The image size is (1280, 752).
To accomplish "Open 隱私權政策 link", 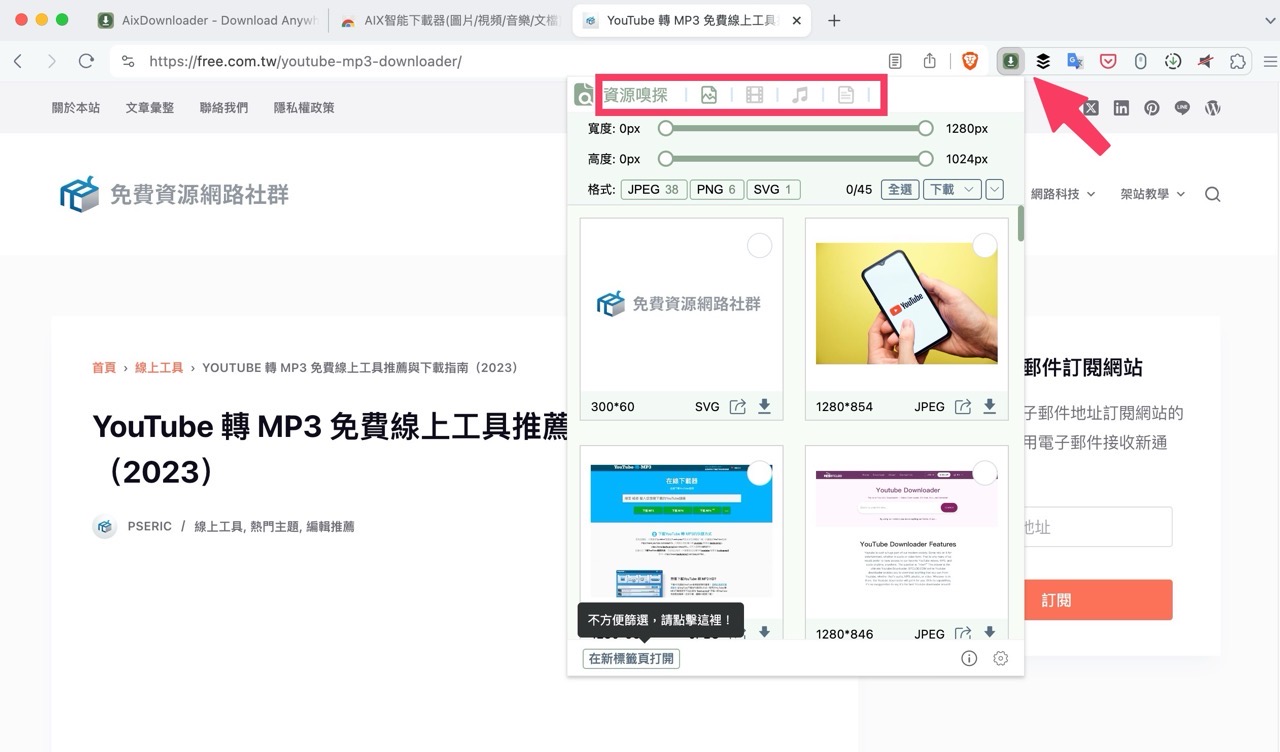I will coord(304,108).
